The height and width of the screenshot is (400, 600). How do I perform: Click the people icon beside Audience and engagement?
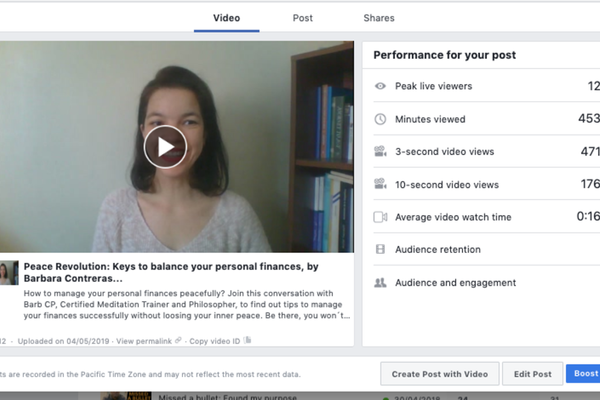coord(380,282)
